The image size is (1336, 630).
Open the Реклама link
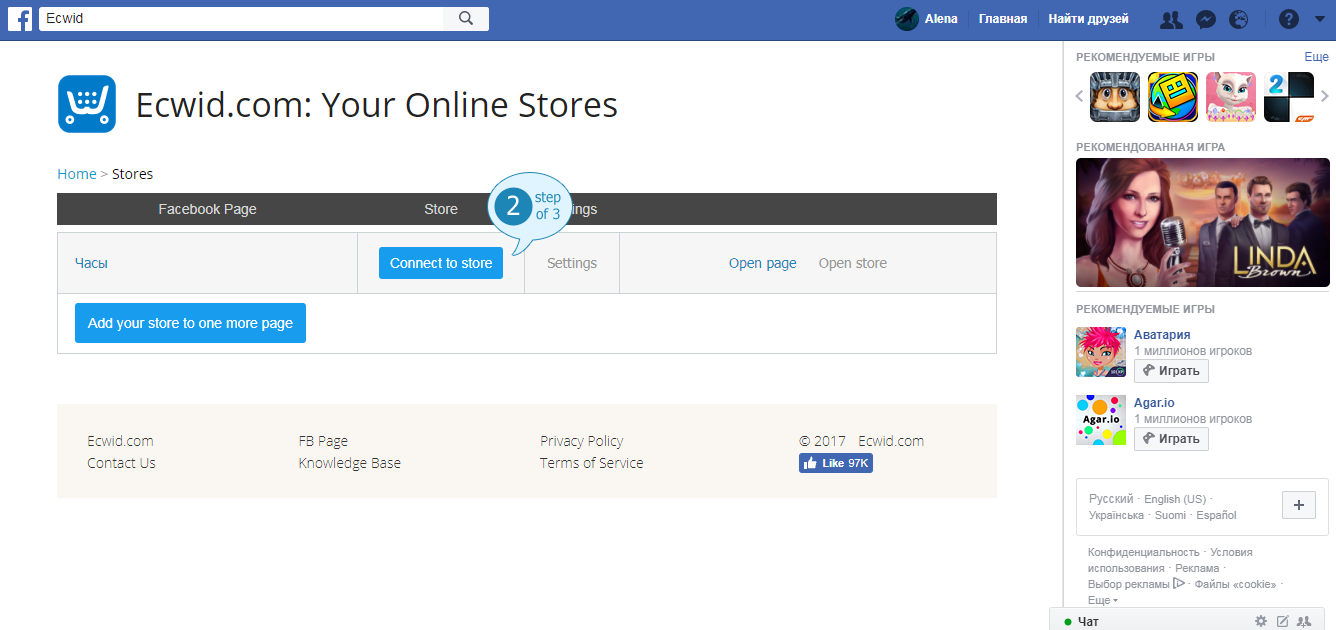coord(1197,568)
